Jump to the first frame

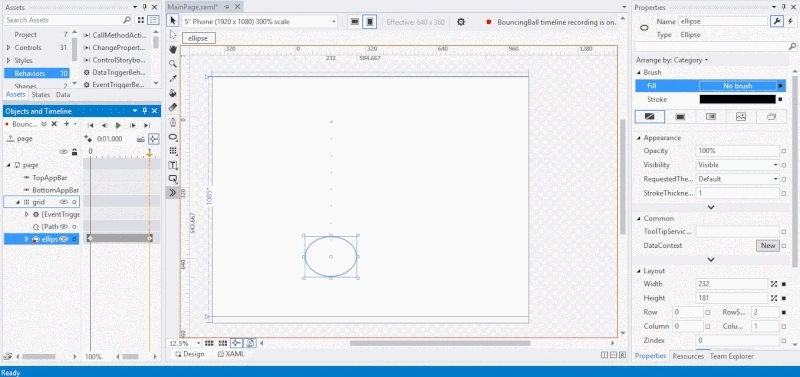90,125
